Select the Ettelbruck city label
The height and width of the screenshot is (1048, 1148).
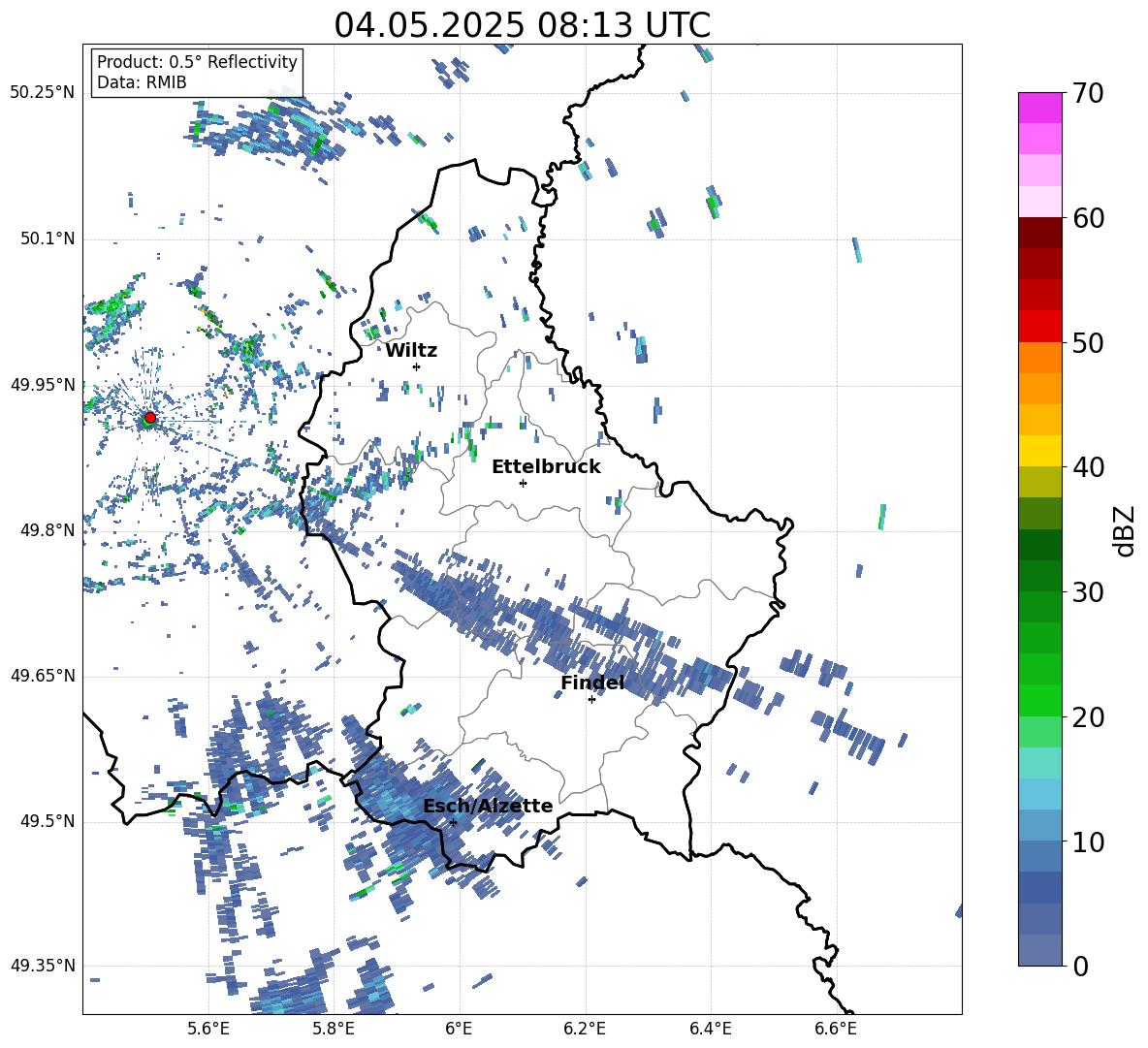pyautogui.click(x=546, y=467)
